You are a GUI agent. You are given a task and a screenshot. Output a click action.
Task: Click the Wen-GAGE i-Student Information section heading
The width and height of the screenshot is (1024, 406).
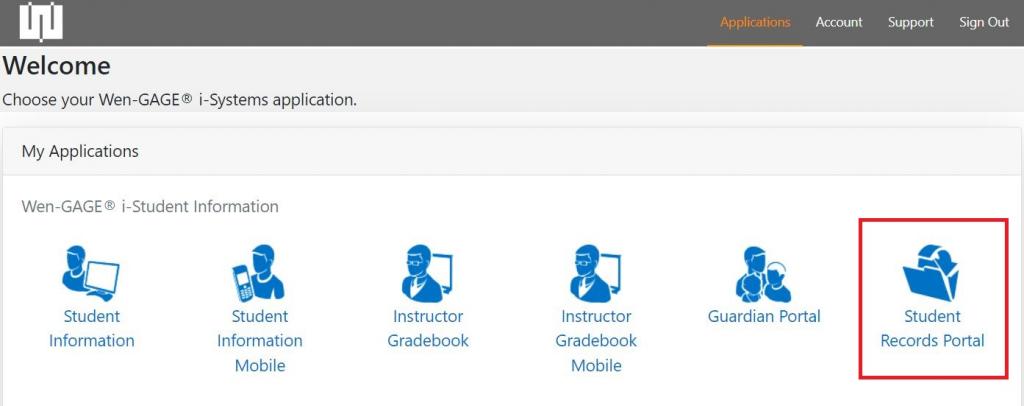pos(150,207)
